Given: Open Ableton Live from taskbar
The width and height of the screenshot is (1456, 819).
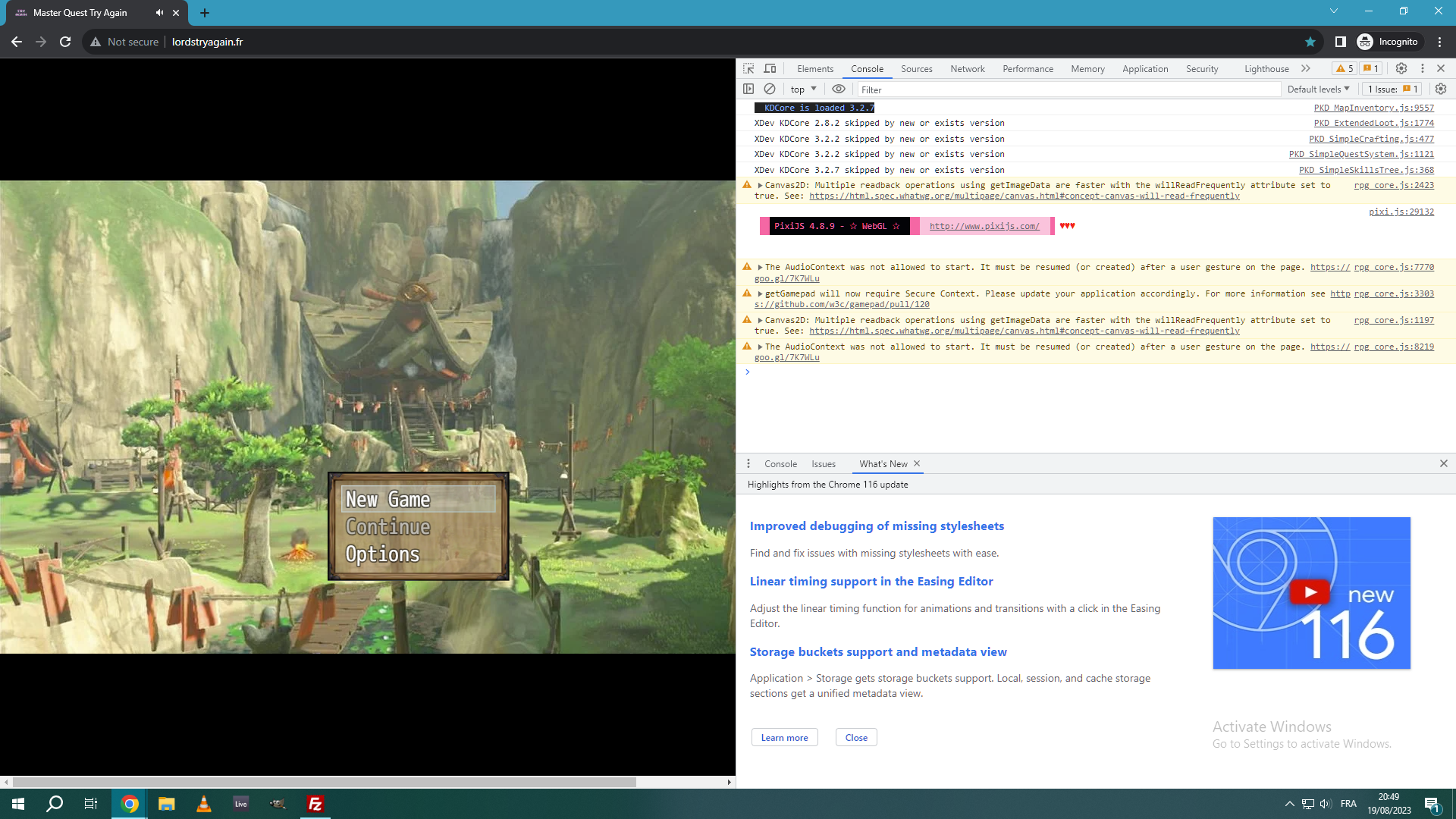Looking at the screenshot, I should point(241,804).
